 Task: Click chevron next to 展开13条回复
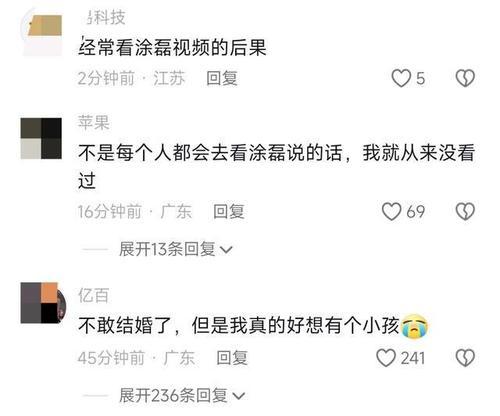226,250
